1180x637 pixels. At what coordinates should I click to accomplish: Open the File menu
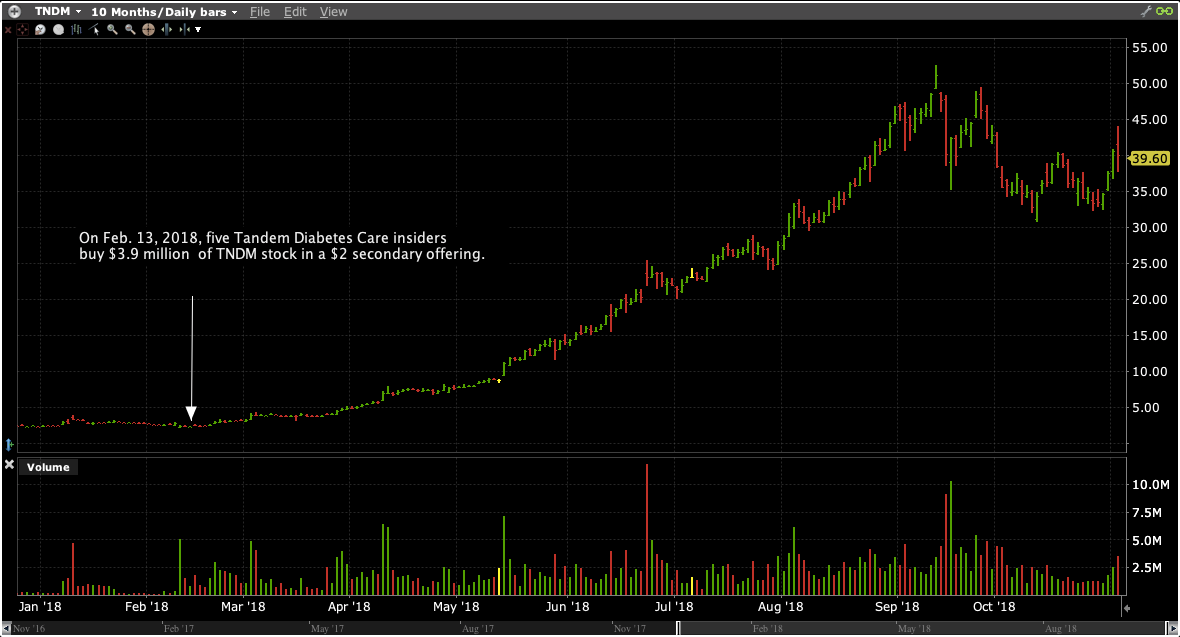click(259, 12)
